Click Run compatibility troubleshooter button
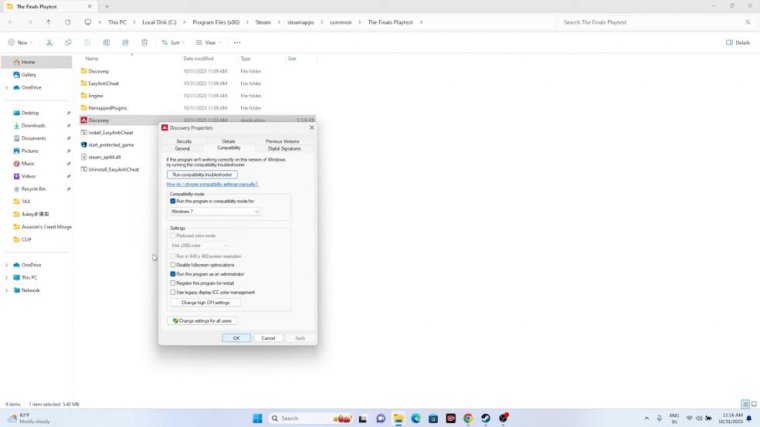The image size is (760, 427). click(202, 174)
